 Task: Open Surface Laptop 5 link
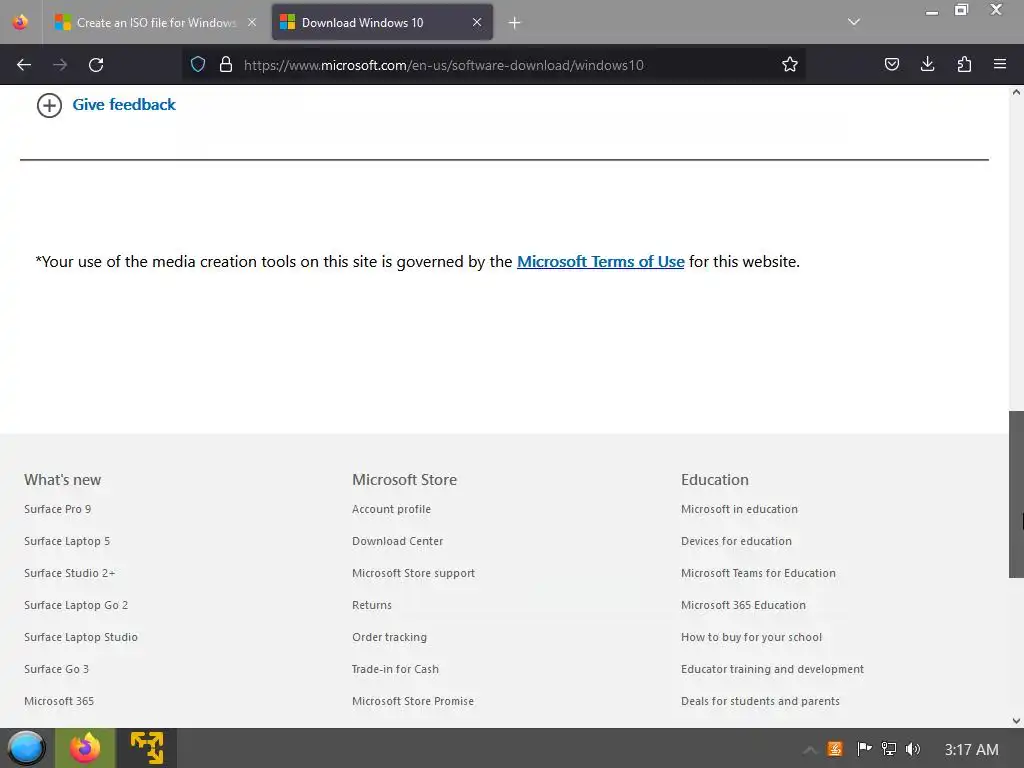coord(67,541)
